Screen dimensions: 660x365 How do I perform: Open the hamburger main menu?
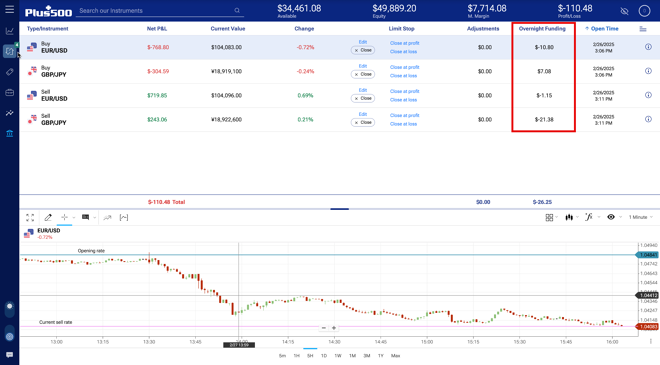(9, 9)
